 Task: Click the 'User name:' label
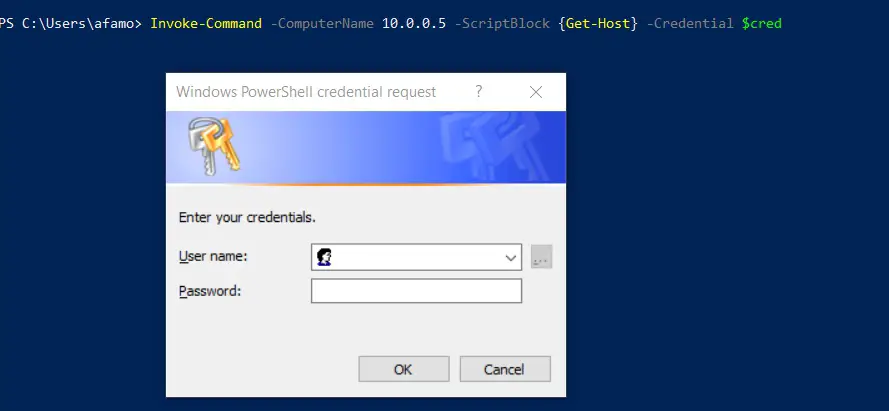[x=213, y=256]
